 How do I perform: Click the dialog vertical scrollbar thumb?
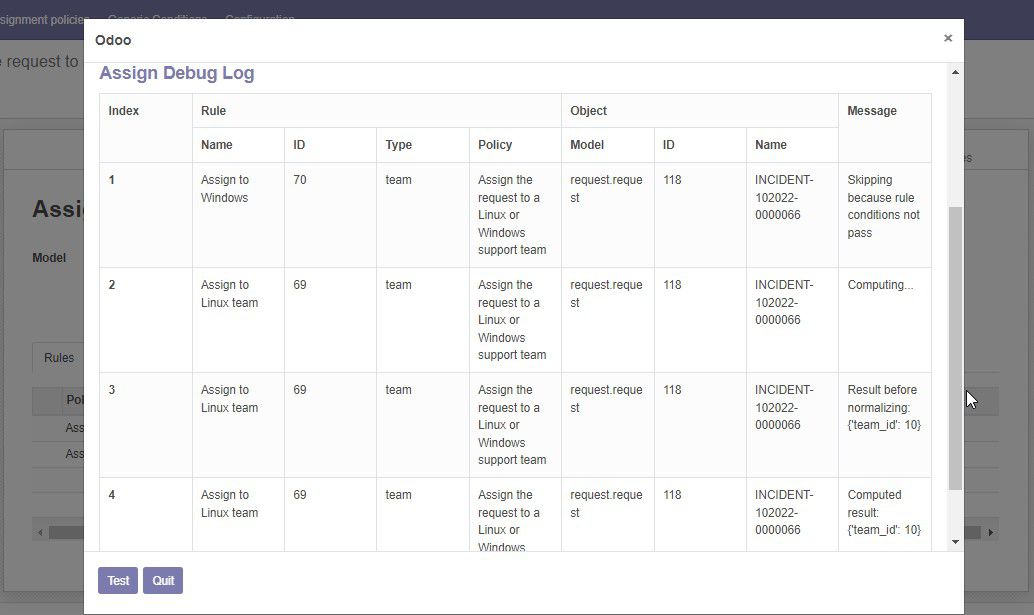click(x=955, y=348)
